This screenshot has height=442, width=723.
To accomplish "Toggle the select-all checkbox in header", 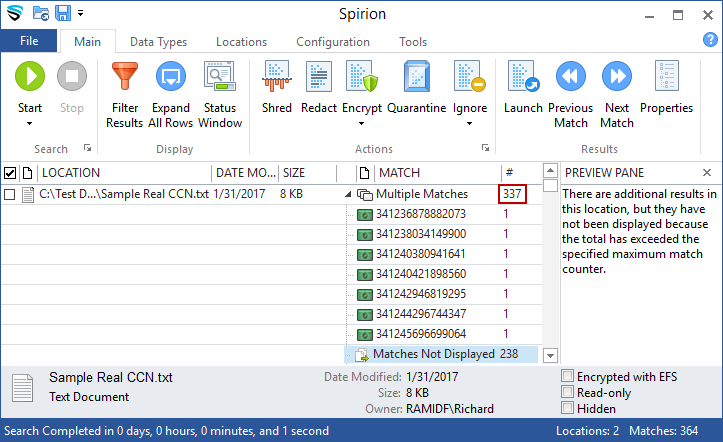I will pos(10,173).
